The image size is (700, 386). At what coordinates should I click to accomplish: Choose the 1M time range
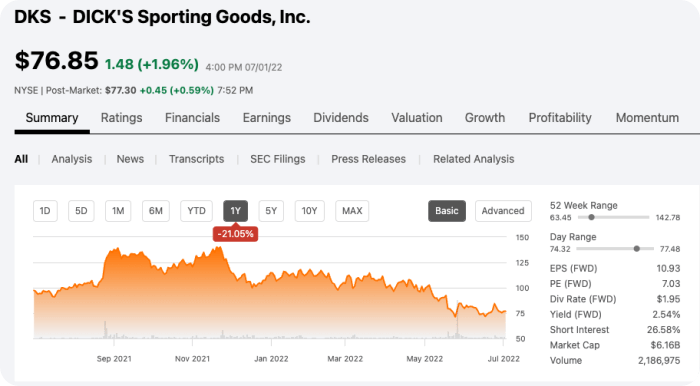[118, 211]
